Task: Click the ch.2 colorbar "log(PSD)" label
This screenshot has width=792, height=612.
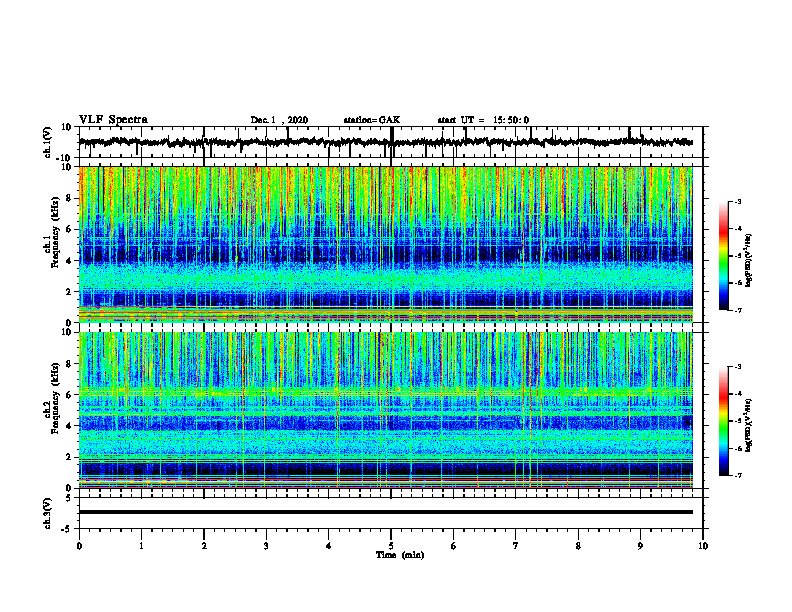Action: point(749,425)
